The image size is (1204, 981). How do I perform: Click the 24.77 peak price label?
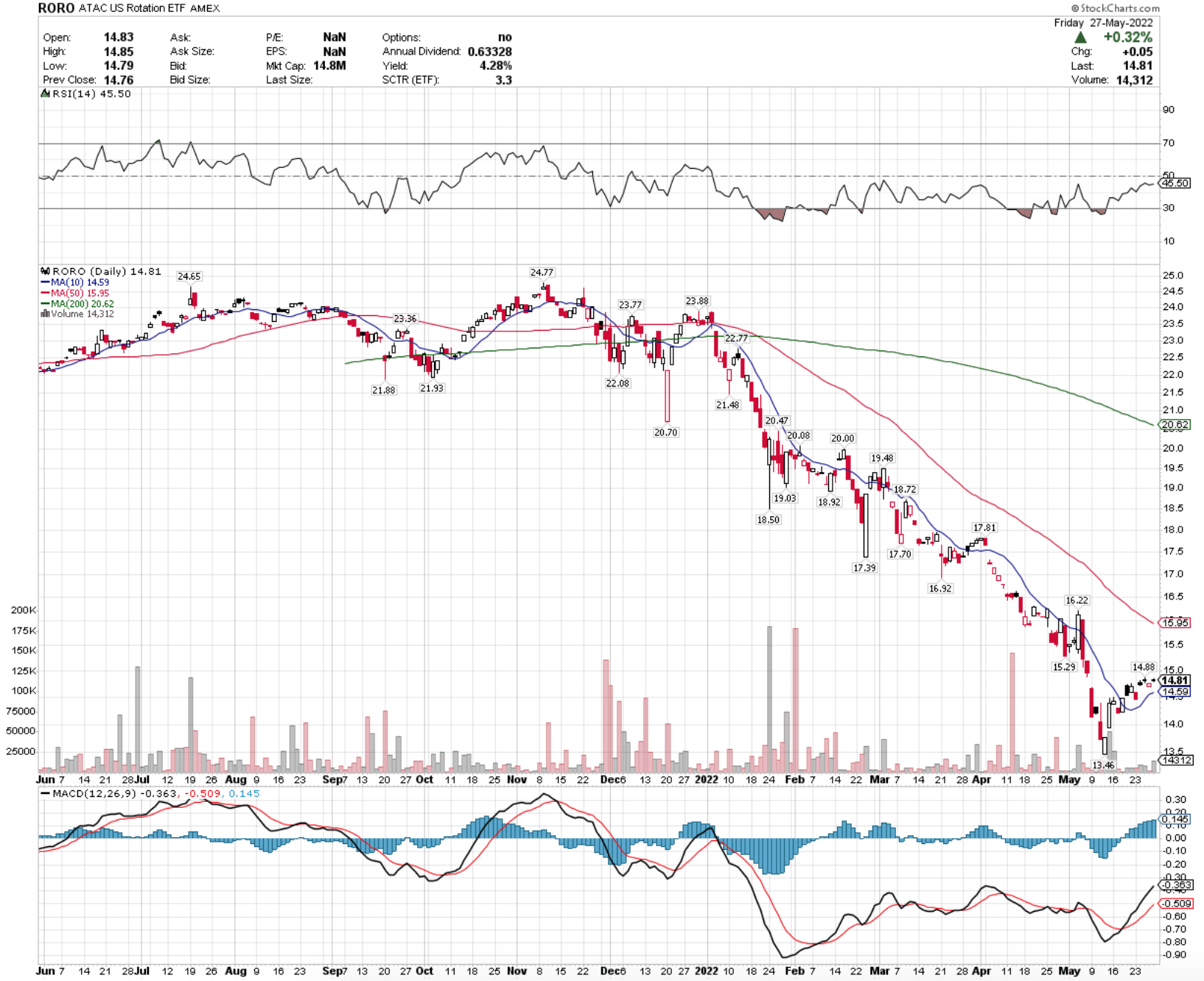(x=542, y=272)
